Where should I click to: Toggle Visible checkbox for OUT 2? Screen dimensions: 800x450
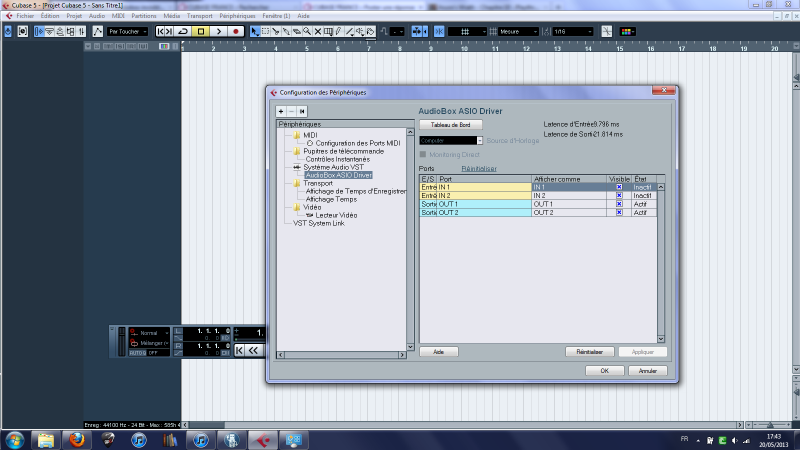point(619,212)
